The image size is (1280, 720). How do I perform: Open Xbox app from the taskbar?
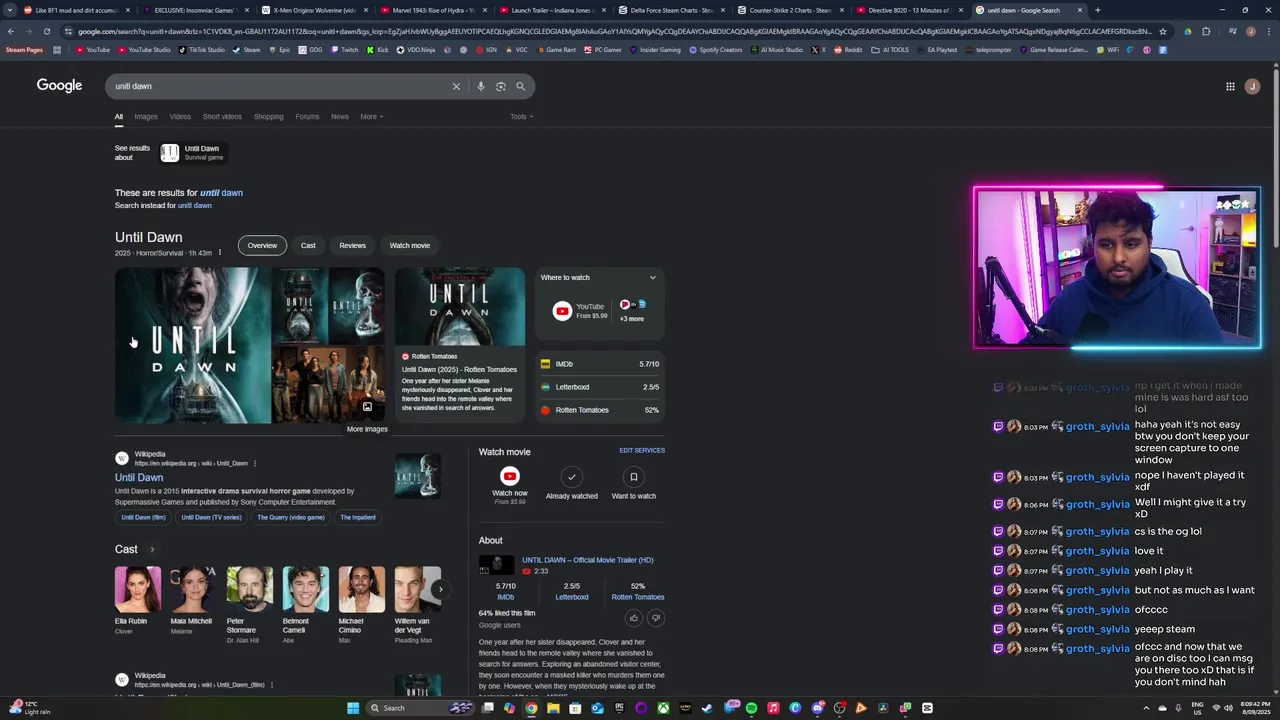663,708
